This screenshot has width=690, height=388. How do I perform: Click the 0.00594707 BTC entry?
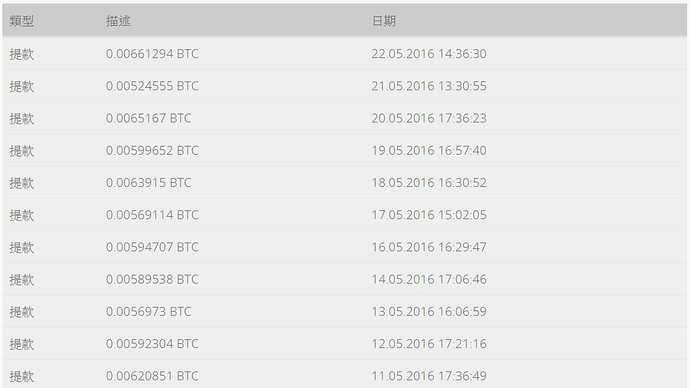pos(152,247)
